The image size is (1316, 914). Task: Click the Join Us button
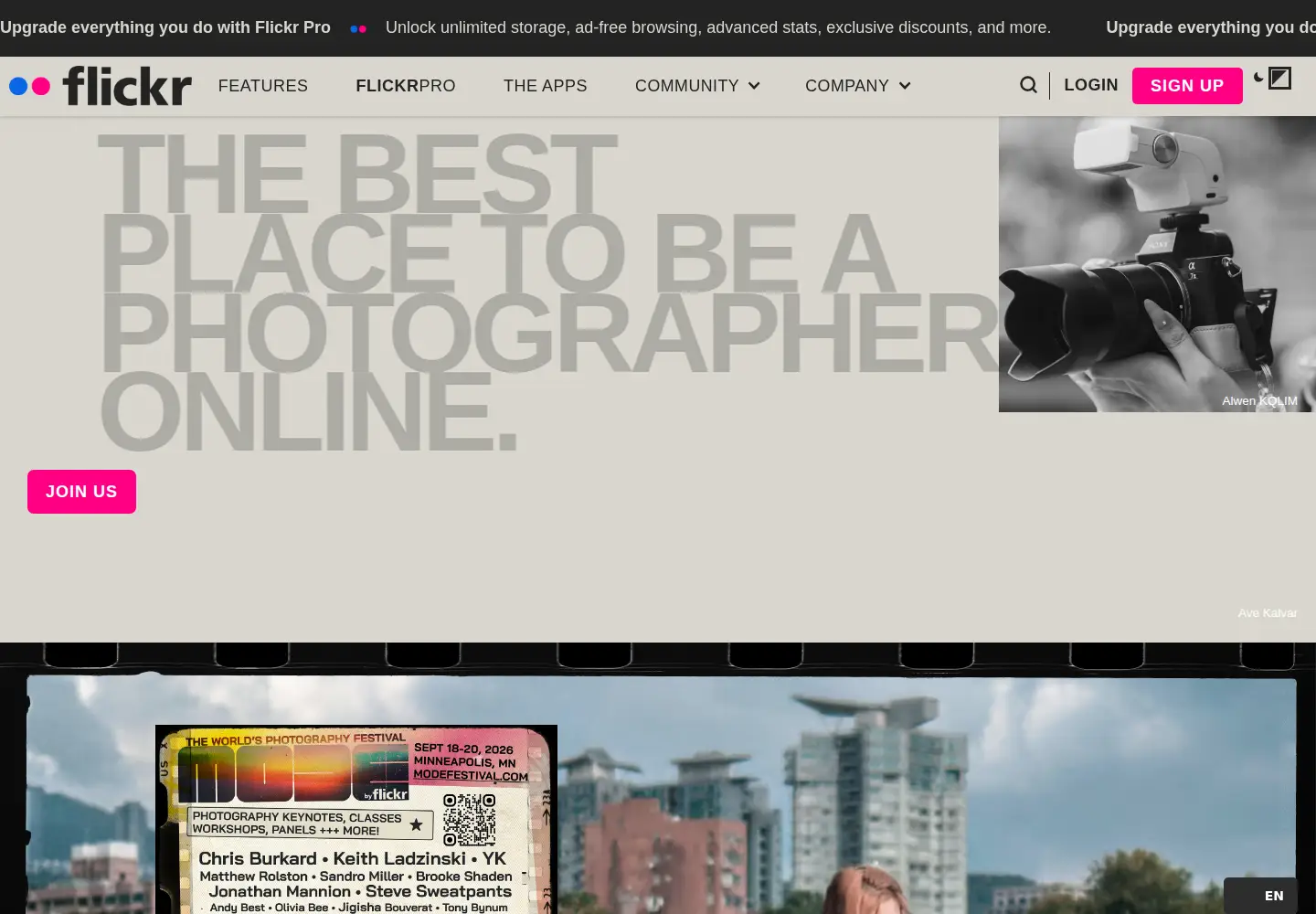point(81,492)
